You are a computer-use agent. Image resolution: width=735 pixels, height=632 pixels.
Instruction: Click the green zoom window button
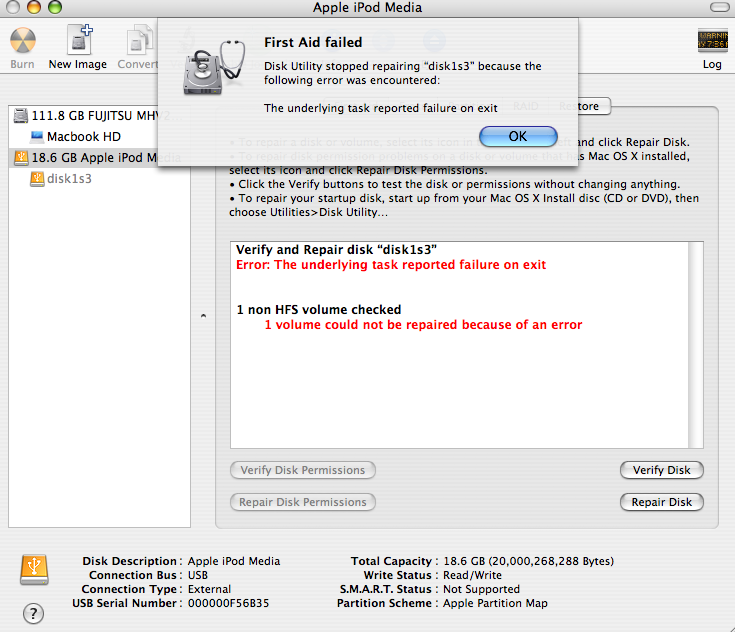[x=55, y=7]
